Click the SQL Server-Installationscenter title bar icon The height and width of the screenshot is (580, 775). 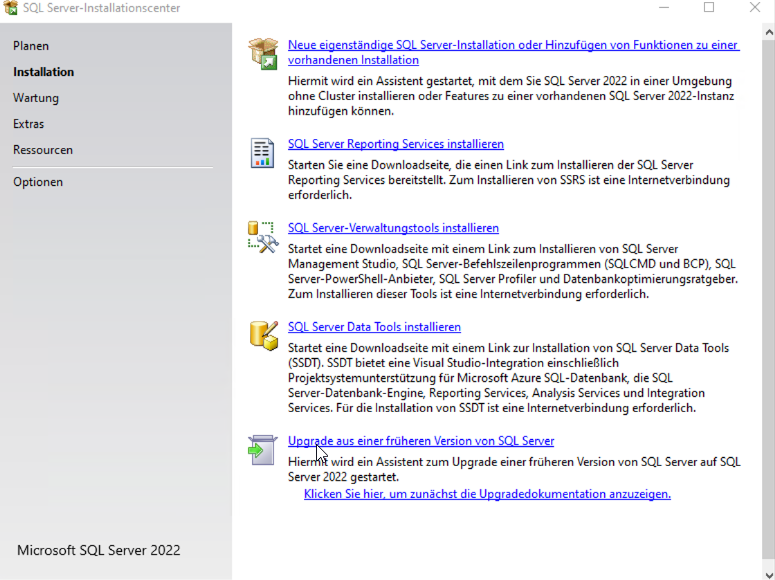point(10,8)
